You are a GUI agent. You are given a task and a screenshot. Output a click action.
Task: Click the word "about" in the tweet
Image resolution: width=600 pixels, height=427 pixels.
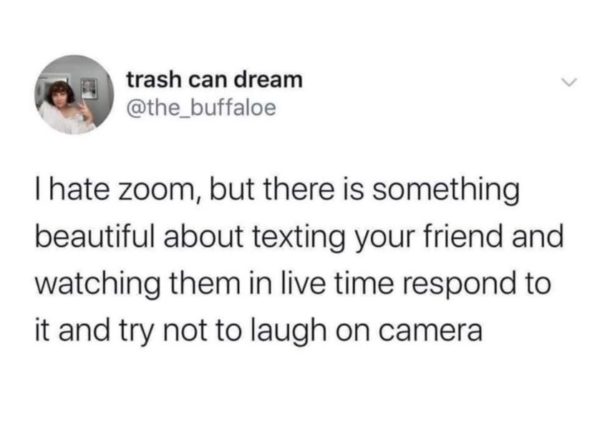pyautogui.click(x=204, y=236)
